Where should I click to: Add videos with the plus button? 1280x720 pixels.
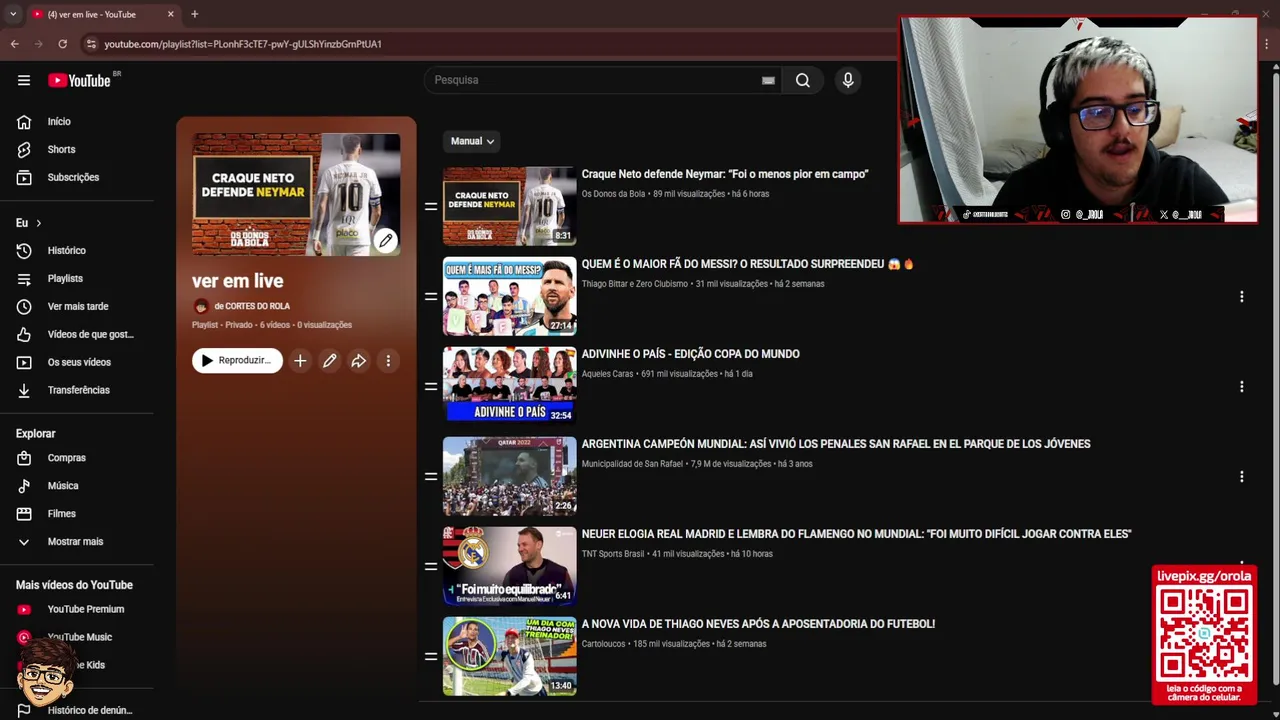300,361
